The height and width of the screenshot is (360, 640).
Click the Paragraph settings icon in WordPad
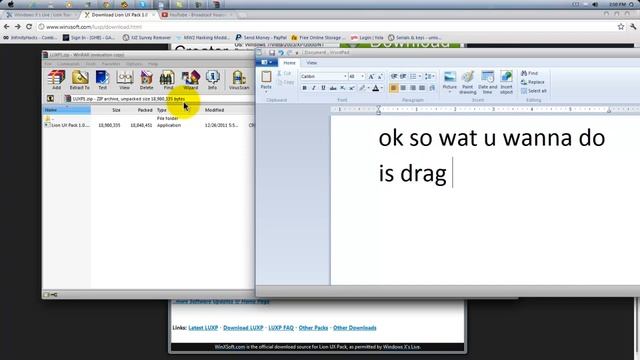pos(432,88)
